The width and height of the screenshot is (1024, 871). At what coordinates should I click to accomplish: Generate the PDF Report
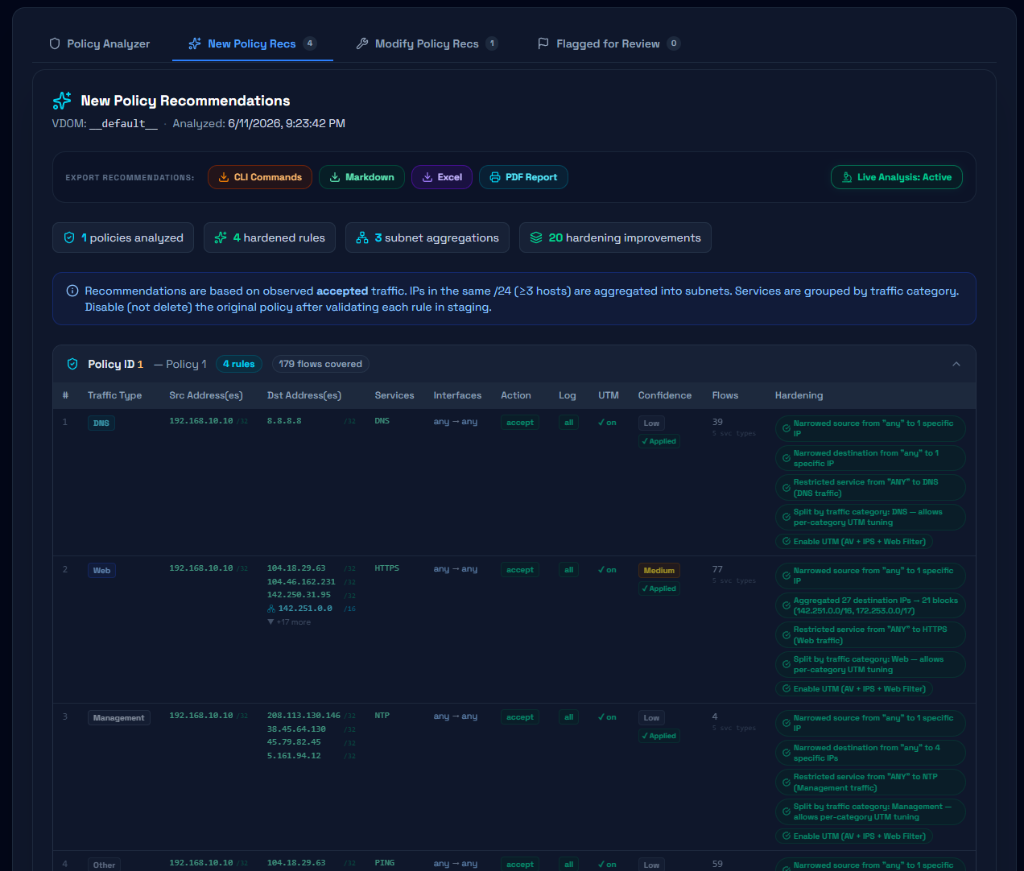click(523, 177)
